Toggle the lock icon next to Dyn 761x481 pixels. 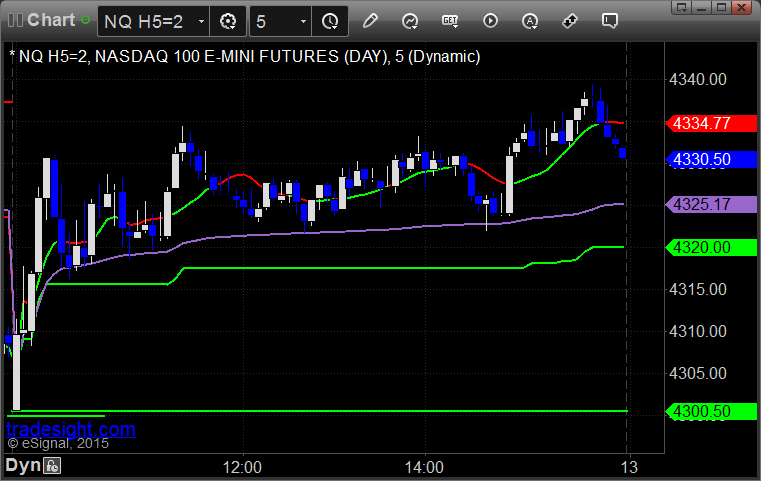[x=52, y=466]
